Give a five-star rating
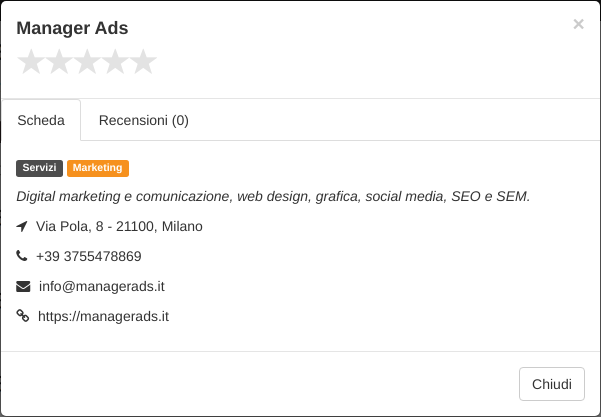Screen dimensions: 601x417 143,62
